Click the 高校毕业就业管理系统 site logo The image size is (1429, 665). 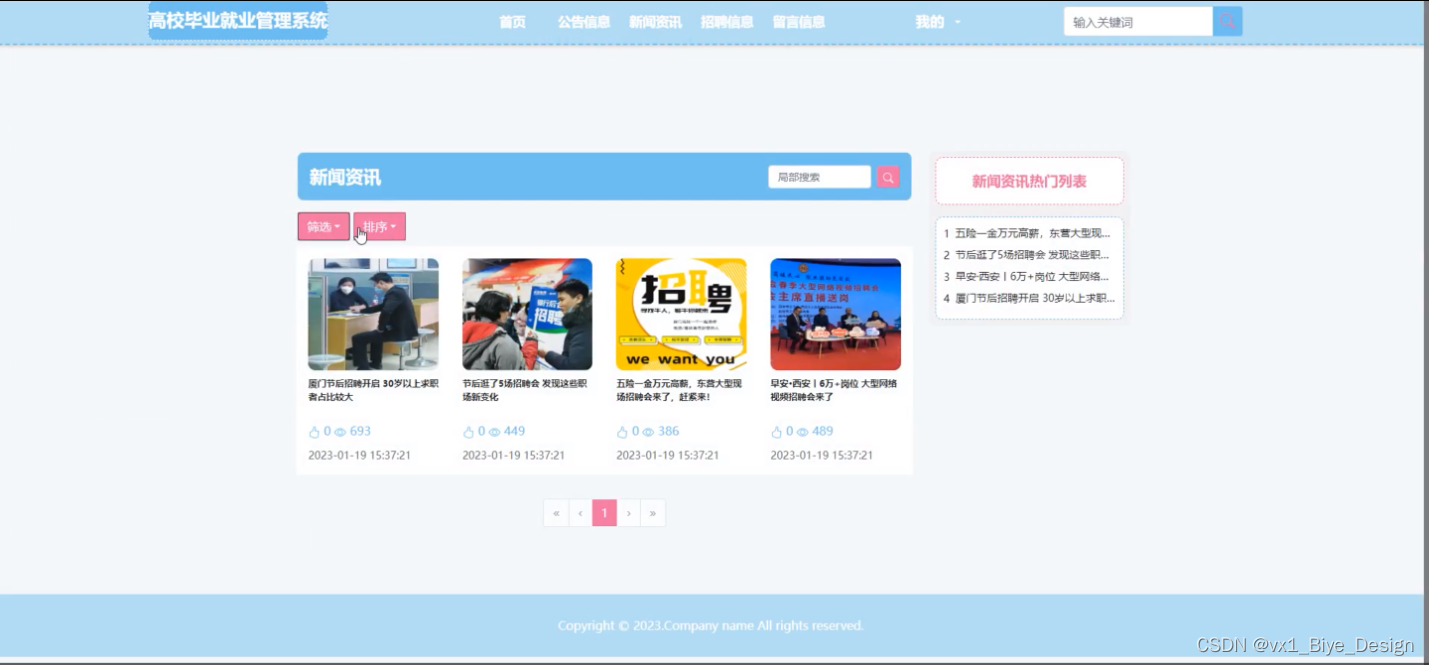tap(238, 21)
